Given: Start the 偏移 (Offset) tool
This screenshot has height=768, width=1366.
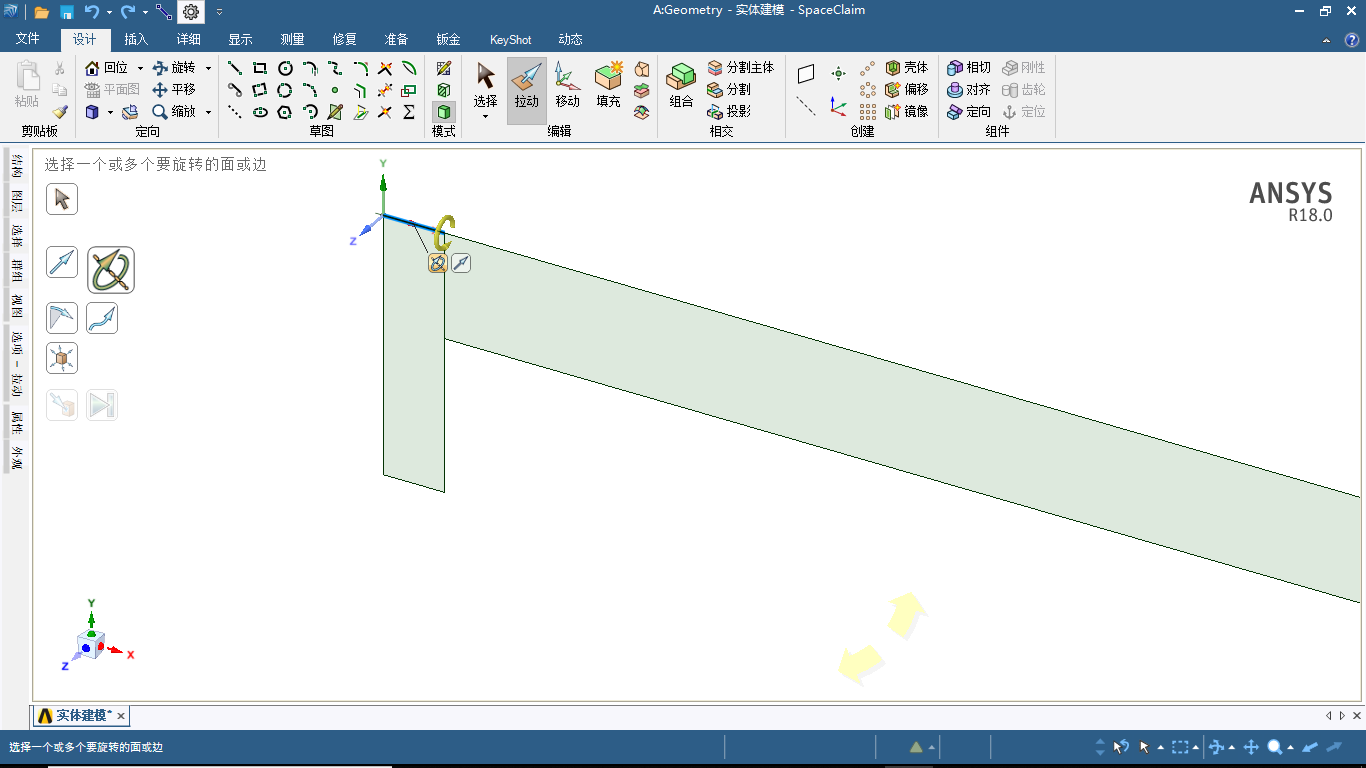Looking at the screenshot, I should [x=907, y=90].
